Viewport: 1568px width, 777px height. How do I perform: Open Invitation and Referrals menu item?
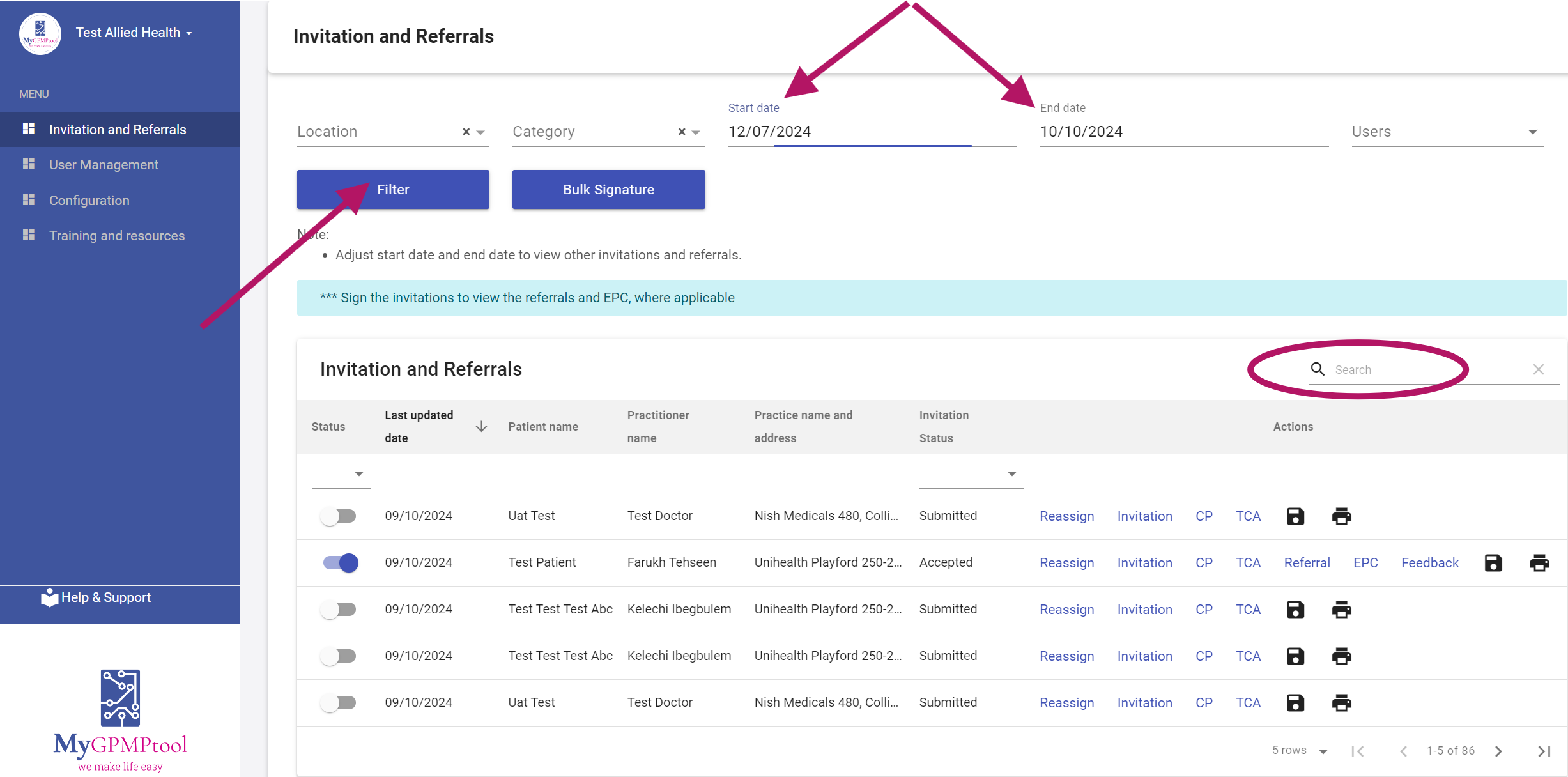(119, 130)
